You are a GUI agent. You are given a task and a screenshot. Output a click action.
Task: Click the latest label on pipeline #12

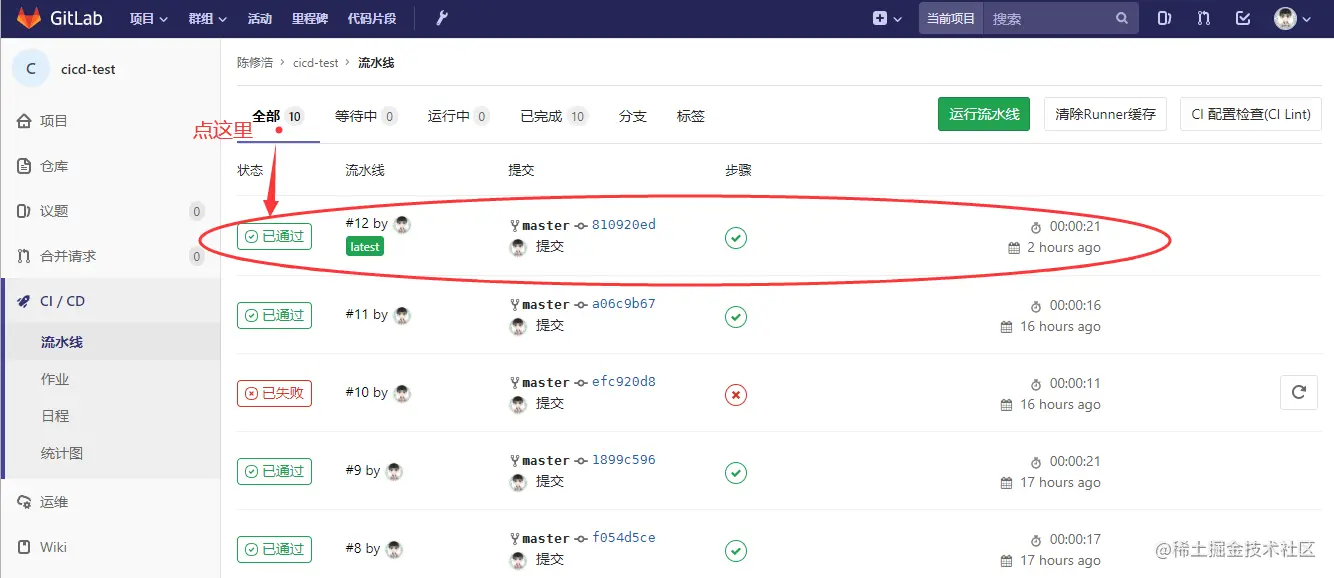[365, 246]
